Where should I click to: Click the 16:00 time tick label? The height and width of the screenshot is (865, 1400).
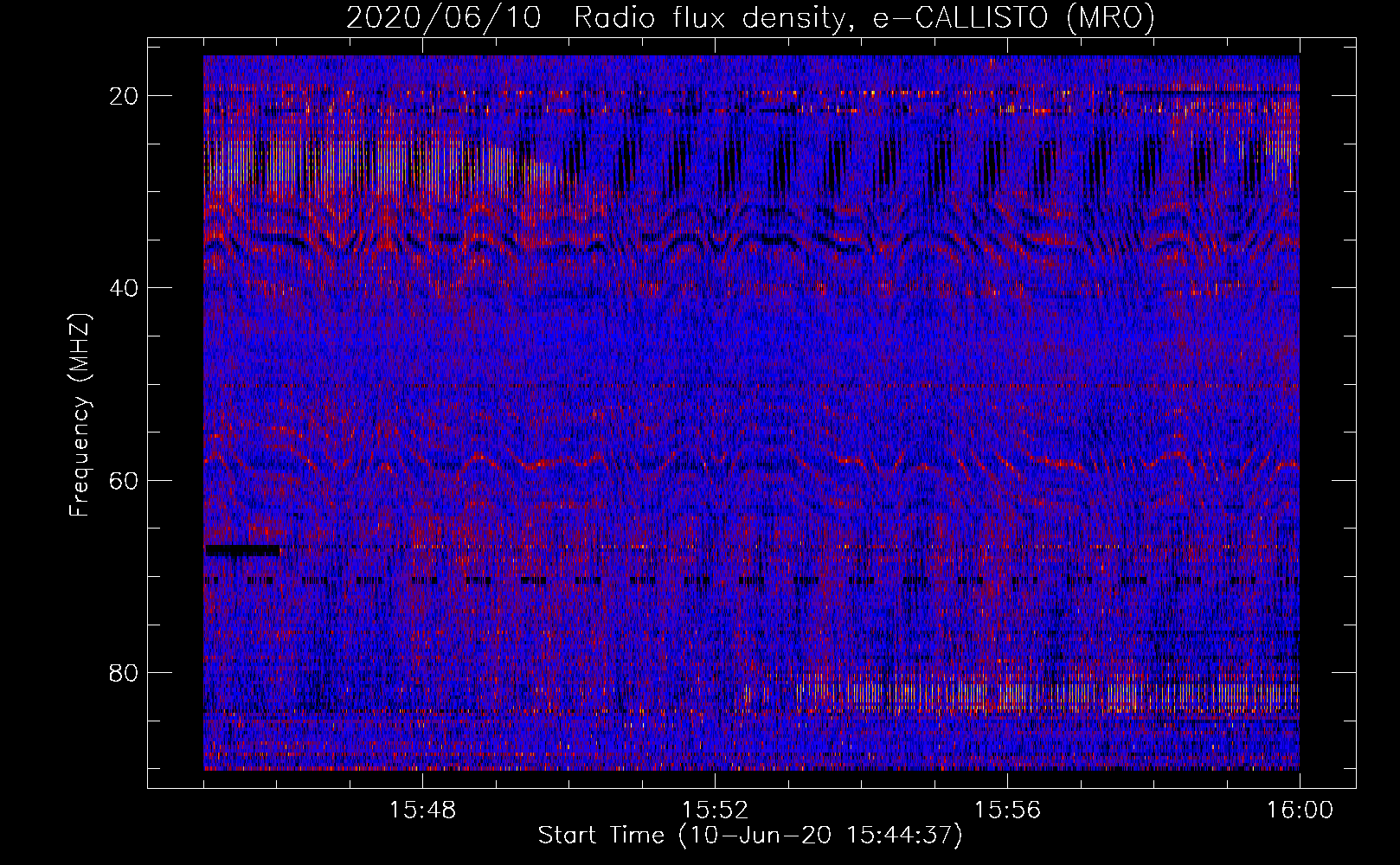click(1300, 811)
